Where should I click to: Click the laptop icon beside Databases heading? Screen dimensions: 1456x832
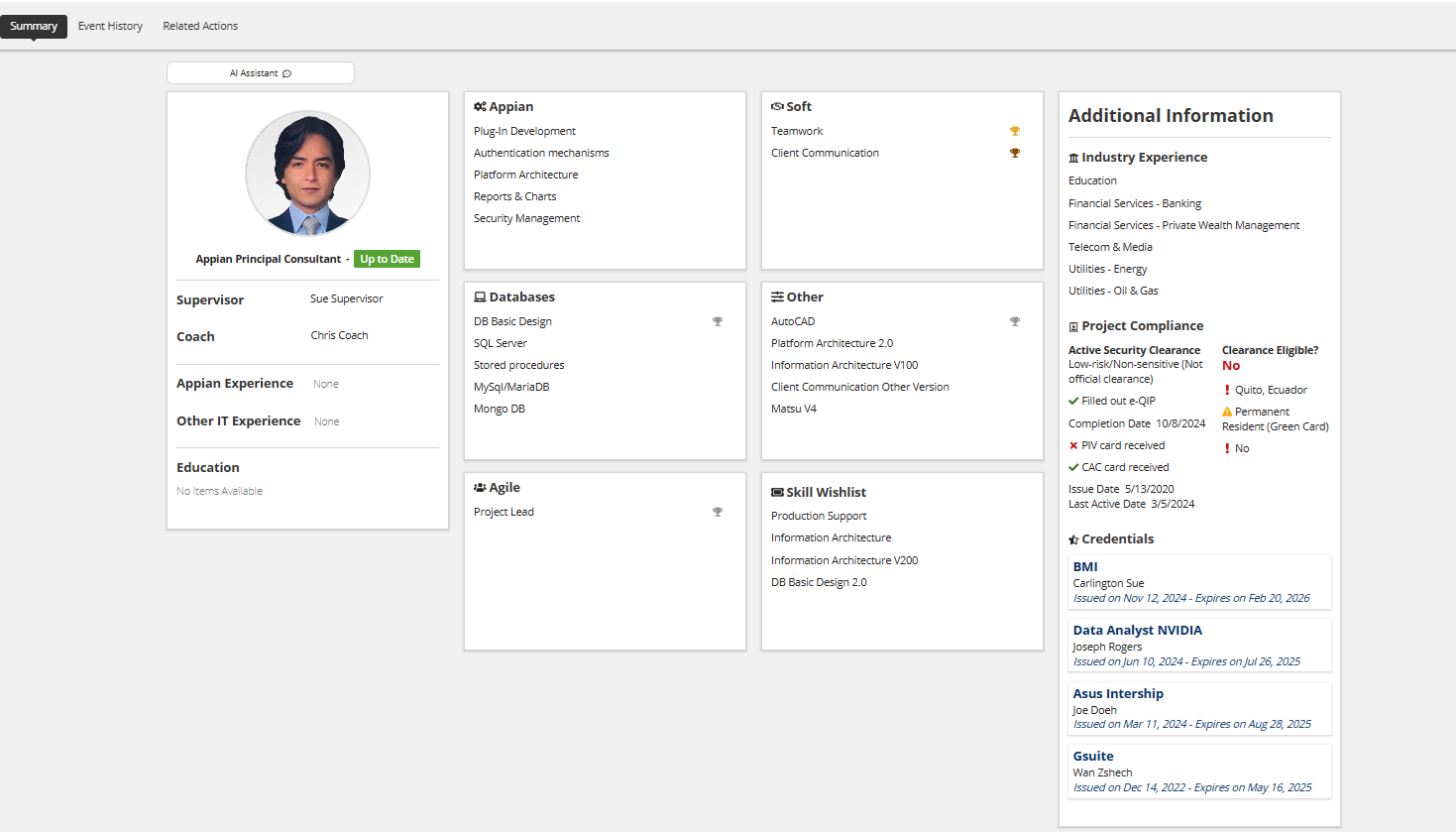(480, 297)
